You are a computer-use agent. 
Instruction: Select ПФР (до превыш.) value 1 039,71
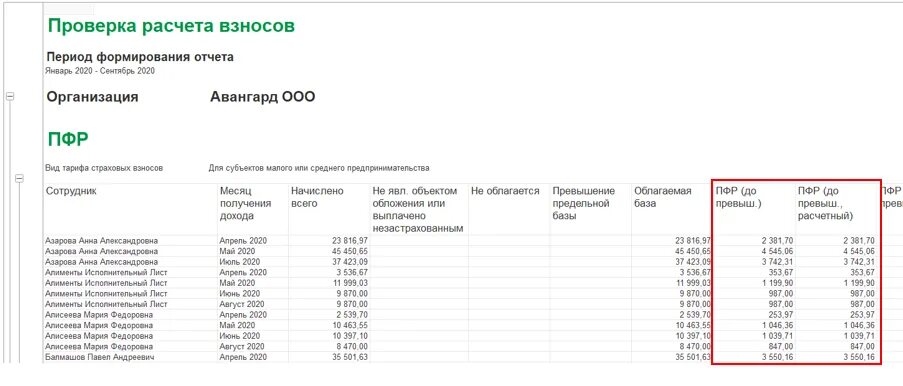(778, 336)
